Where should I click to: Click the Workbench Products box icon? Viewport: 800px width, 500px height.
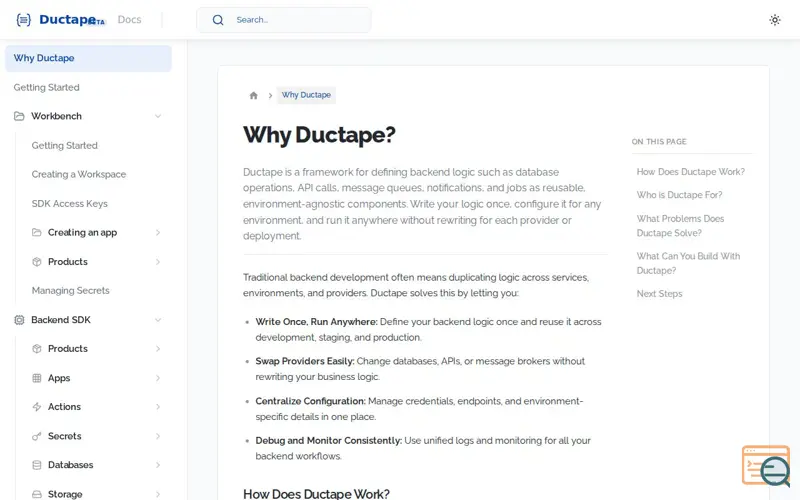tap(37, 262)
